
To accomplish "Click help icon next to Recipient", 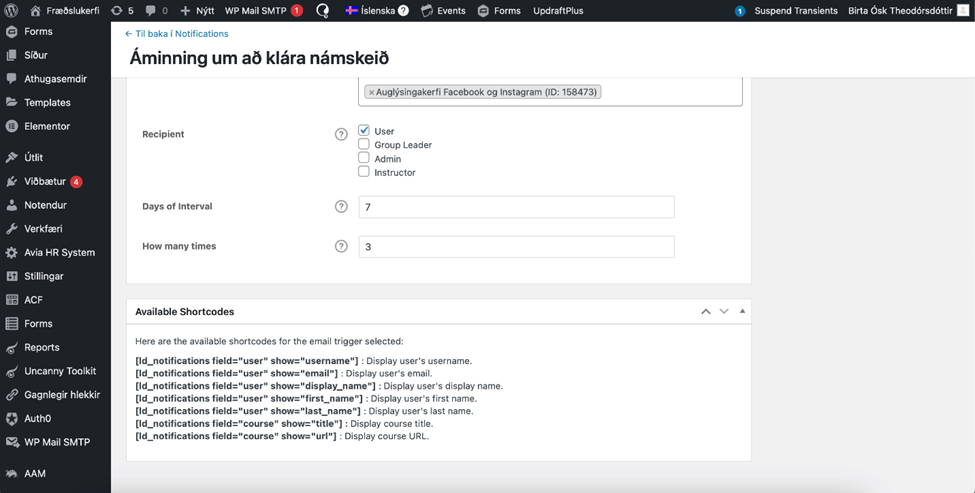I will click(341, 135).
